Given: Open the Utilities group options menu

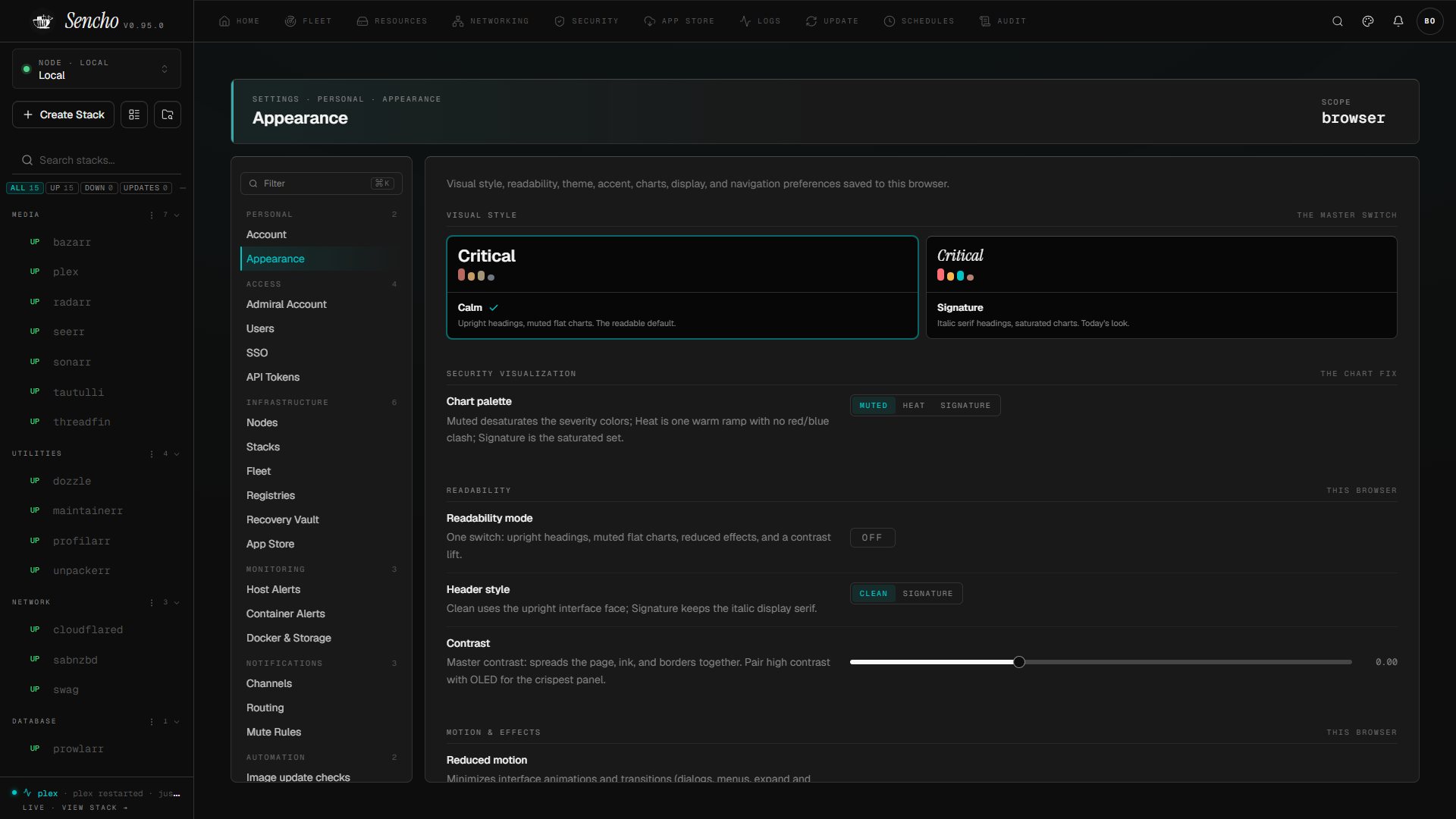Looking at the screenshot, I should pos(152,454).
